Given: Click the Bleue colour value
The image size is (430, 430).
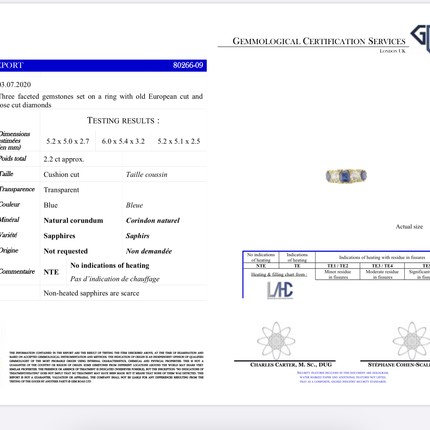Looking at the screenshot, I should (134, 205).
